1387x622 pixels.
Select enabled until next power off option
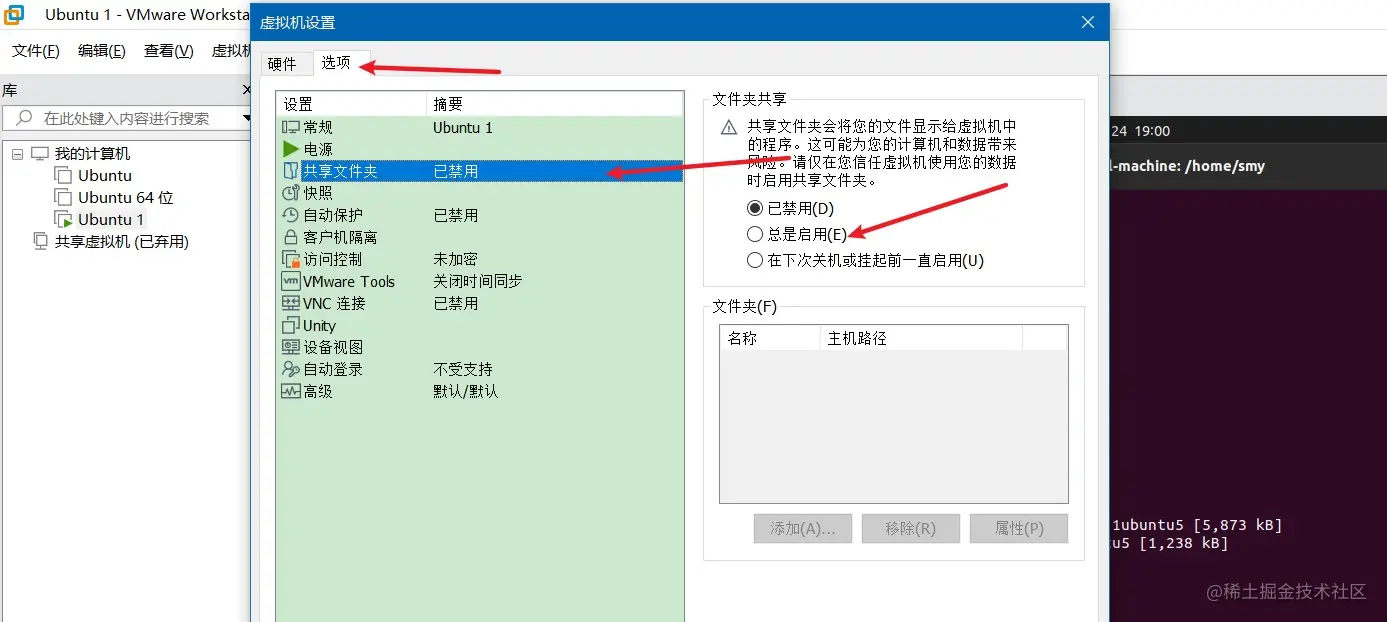click(755, 260)
